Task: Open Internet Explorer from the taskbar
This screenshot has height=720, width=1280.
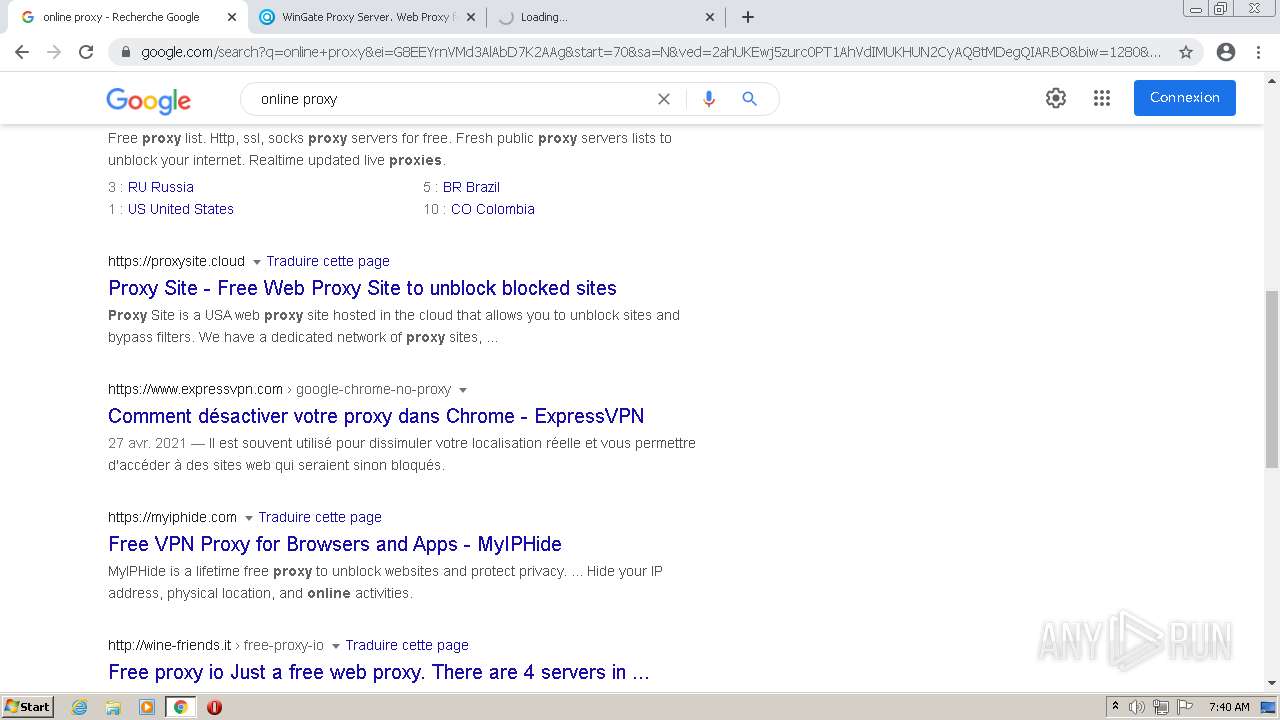Action: (x=80, y=707)
